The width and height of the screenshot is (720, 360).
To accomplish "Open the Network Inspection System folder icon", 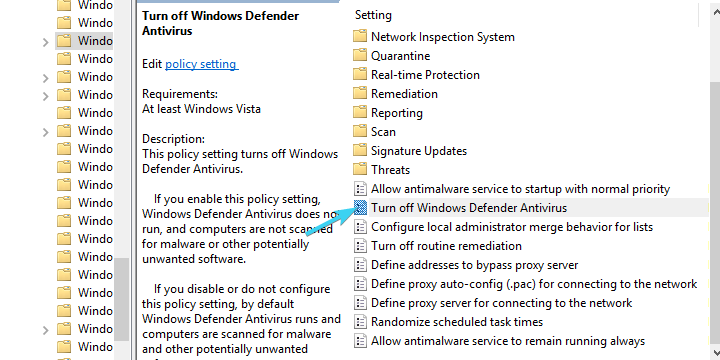I will (x=360, y=36).
